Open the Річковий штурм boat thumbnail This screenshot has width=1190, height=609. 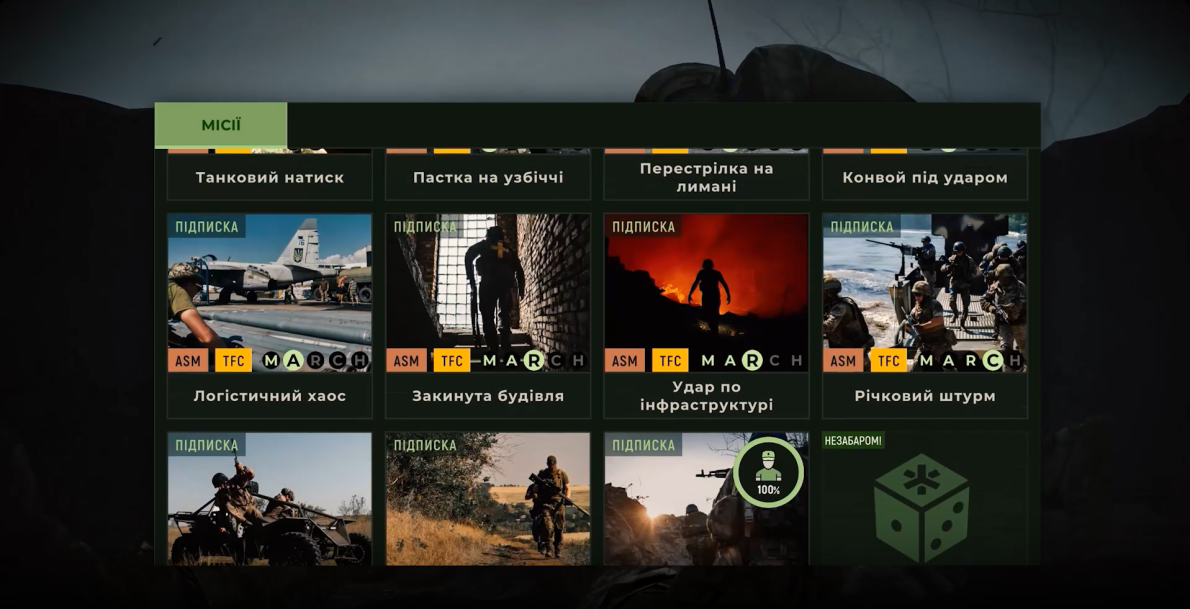(925, 292)
